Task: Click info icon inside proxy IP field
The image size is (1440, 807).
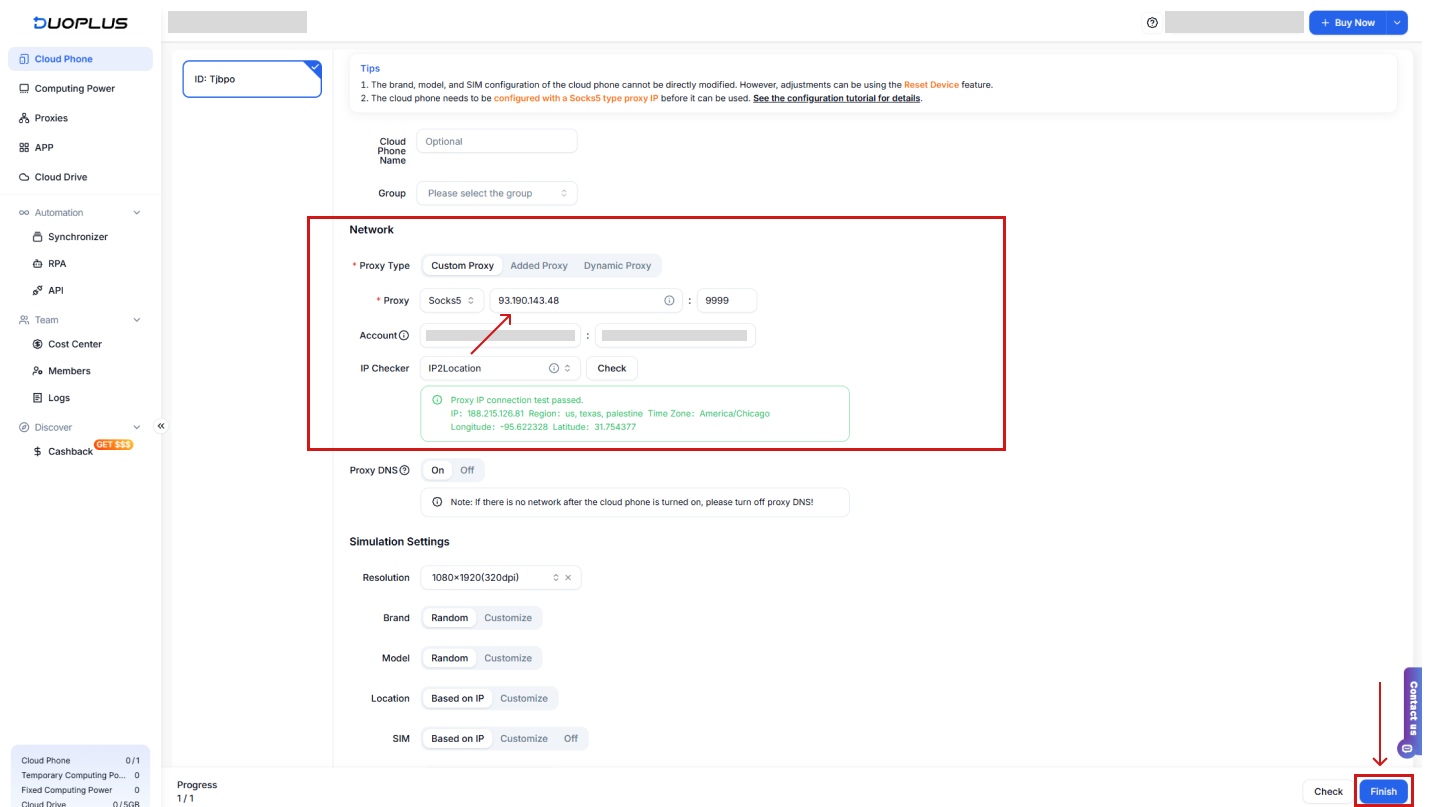Action: (669, 300)
